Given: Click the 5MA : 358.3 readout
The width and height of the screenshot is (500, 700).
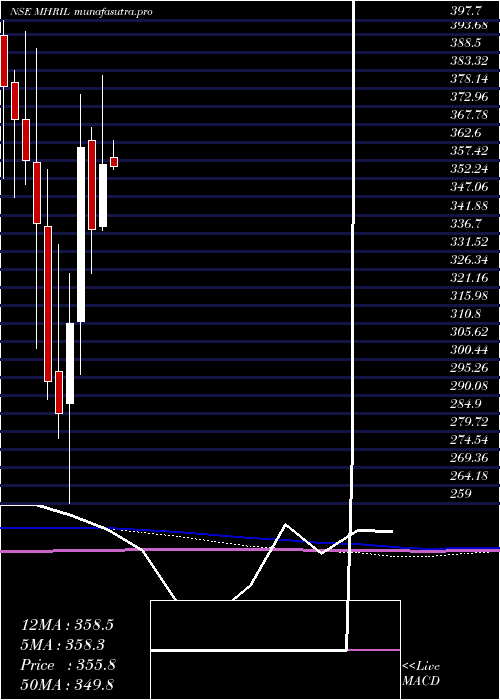Looking at the screenshot, I should pos(63,645).
